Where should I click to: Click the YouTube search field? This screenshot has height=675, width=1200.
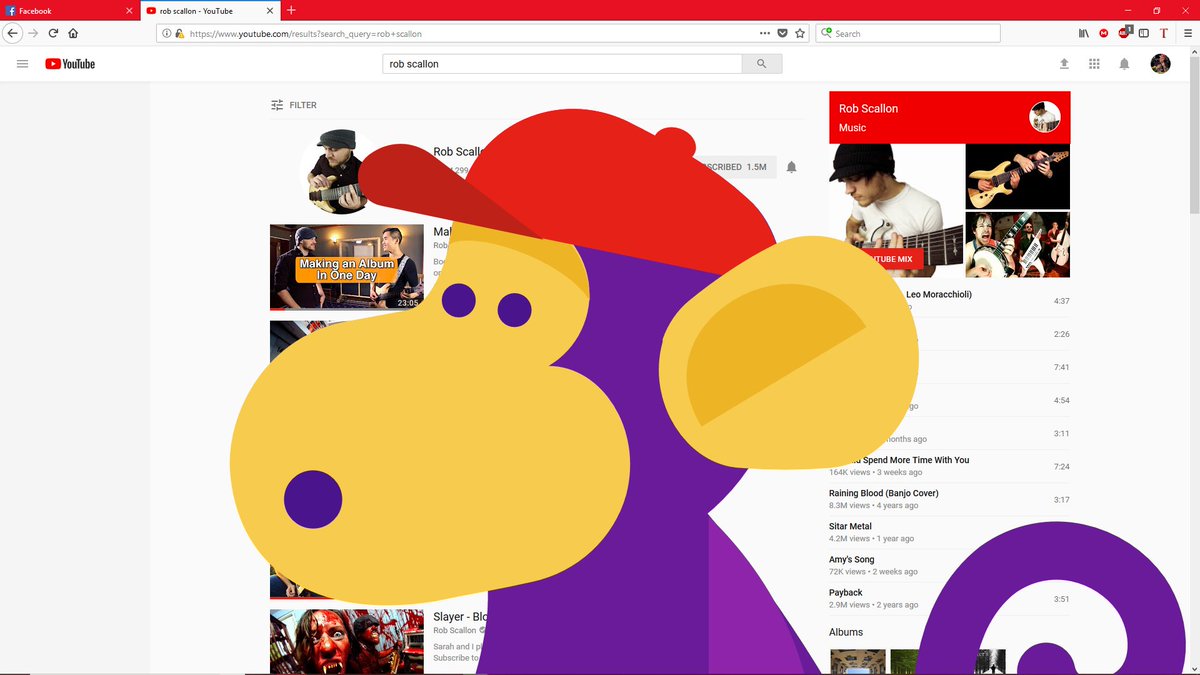[562, 64]
